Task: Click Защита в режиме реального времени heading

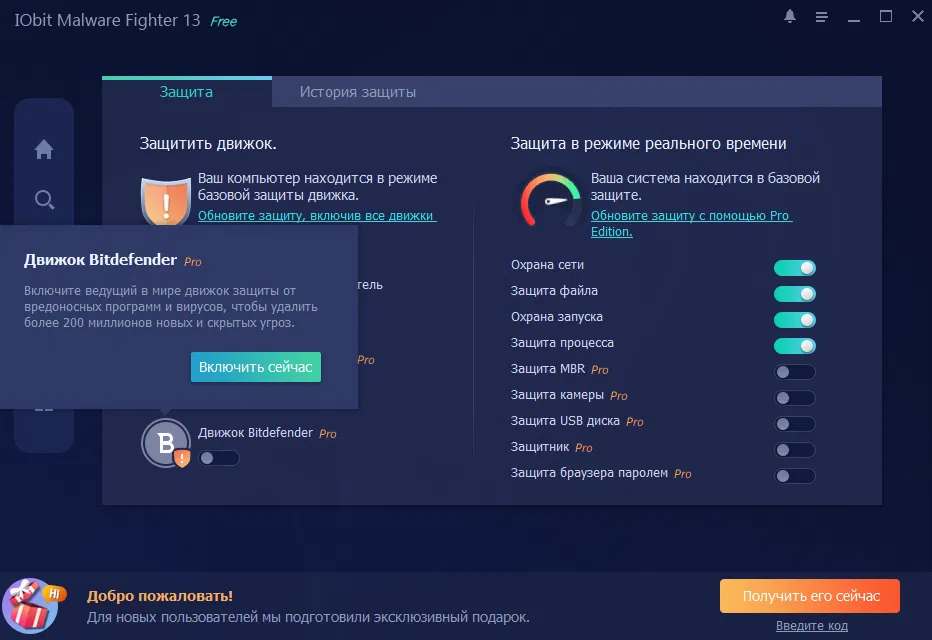Action: [x=648, y=144]
